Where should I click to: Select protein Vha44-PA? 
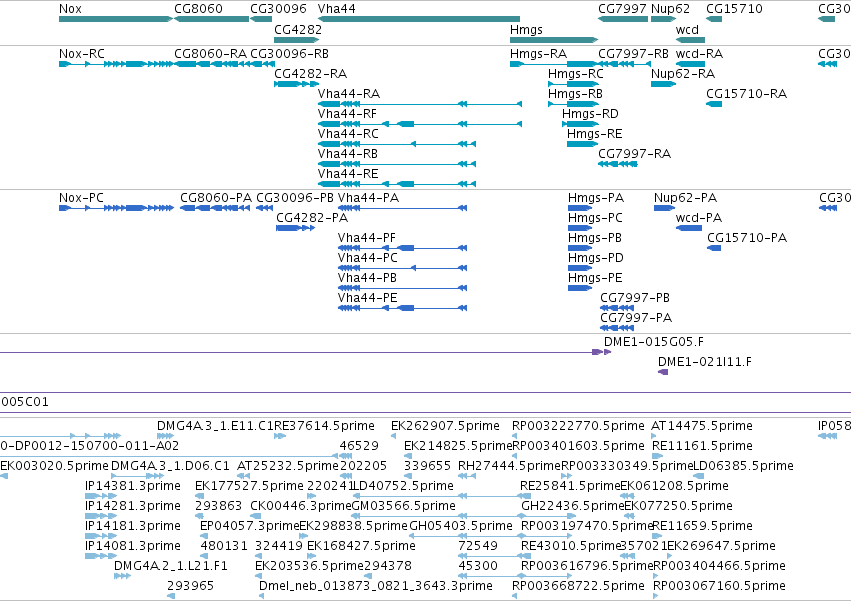[x=369, y=198]
